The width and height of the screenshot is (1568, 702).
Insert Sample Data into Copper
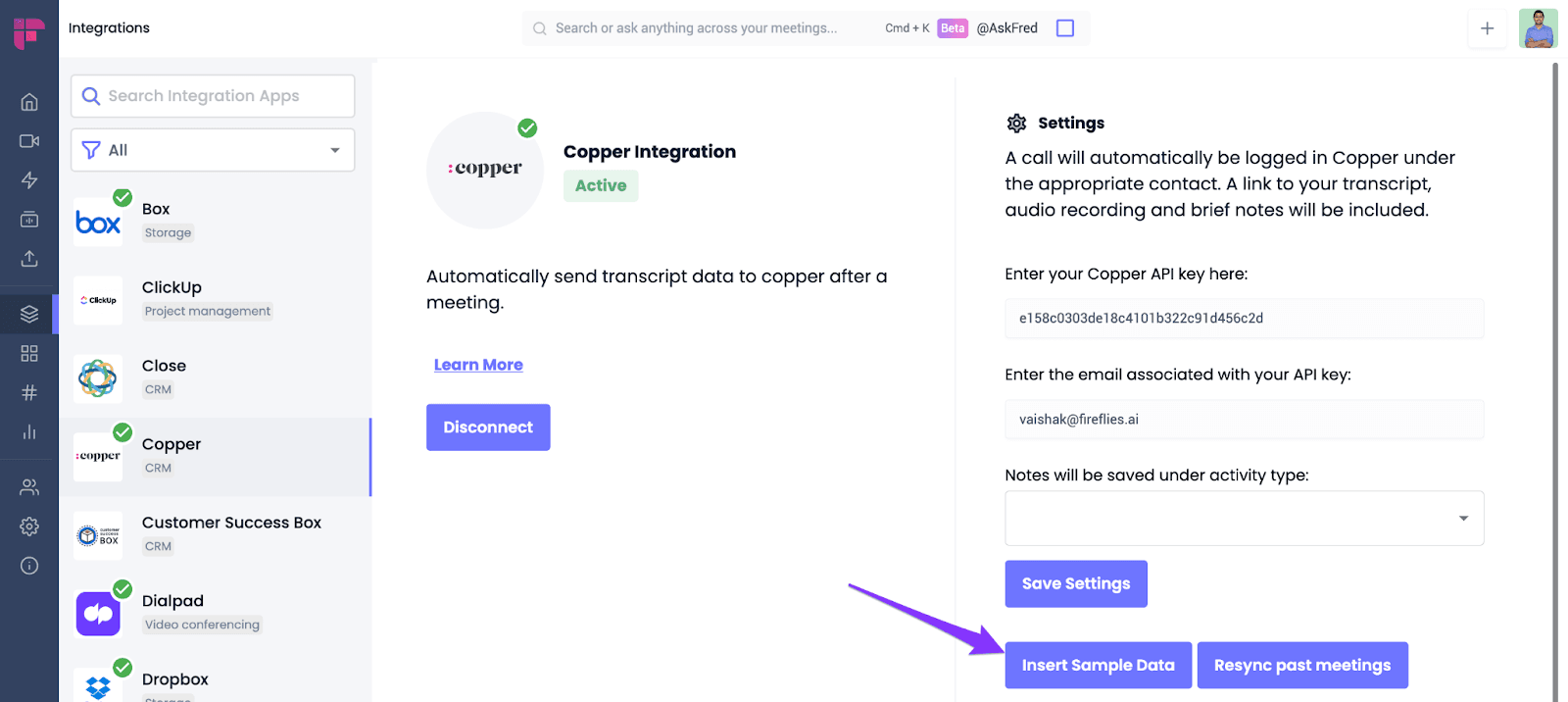[1099, 666]
